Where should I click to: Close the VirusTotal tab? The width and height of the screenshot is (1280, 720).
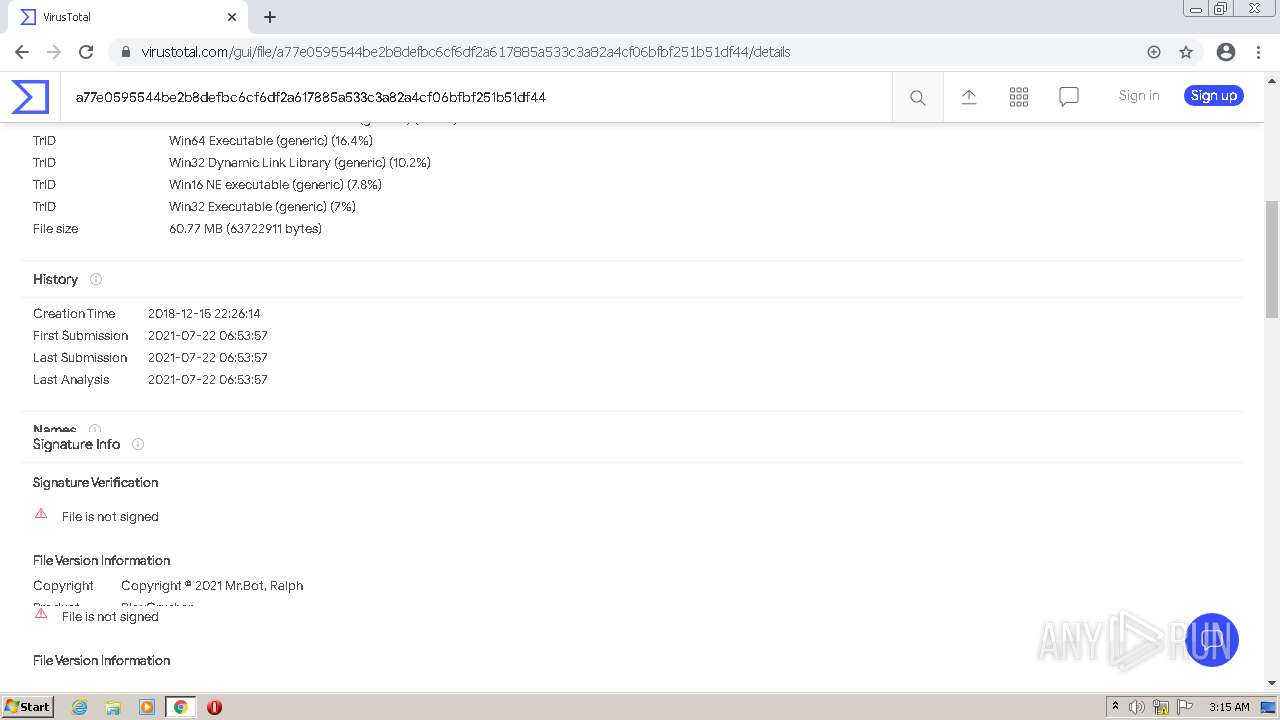click(x=232, y=17)
